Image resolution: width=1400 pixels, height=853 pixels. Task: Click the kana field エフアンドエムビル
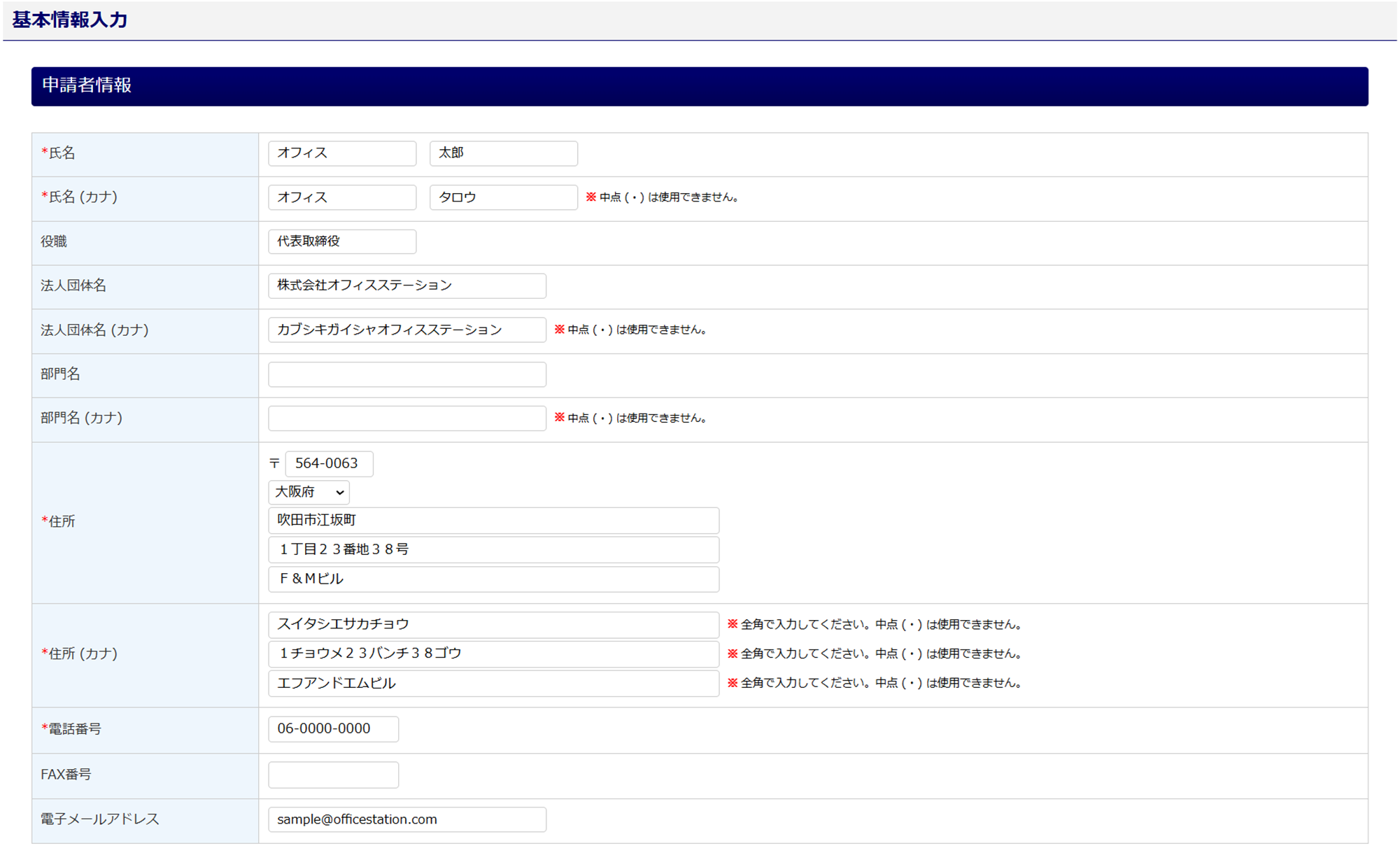(493, 683)
